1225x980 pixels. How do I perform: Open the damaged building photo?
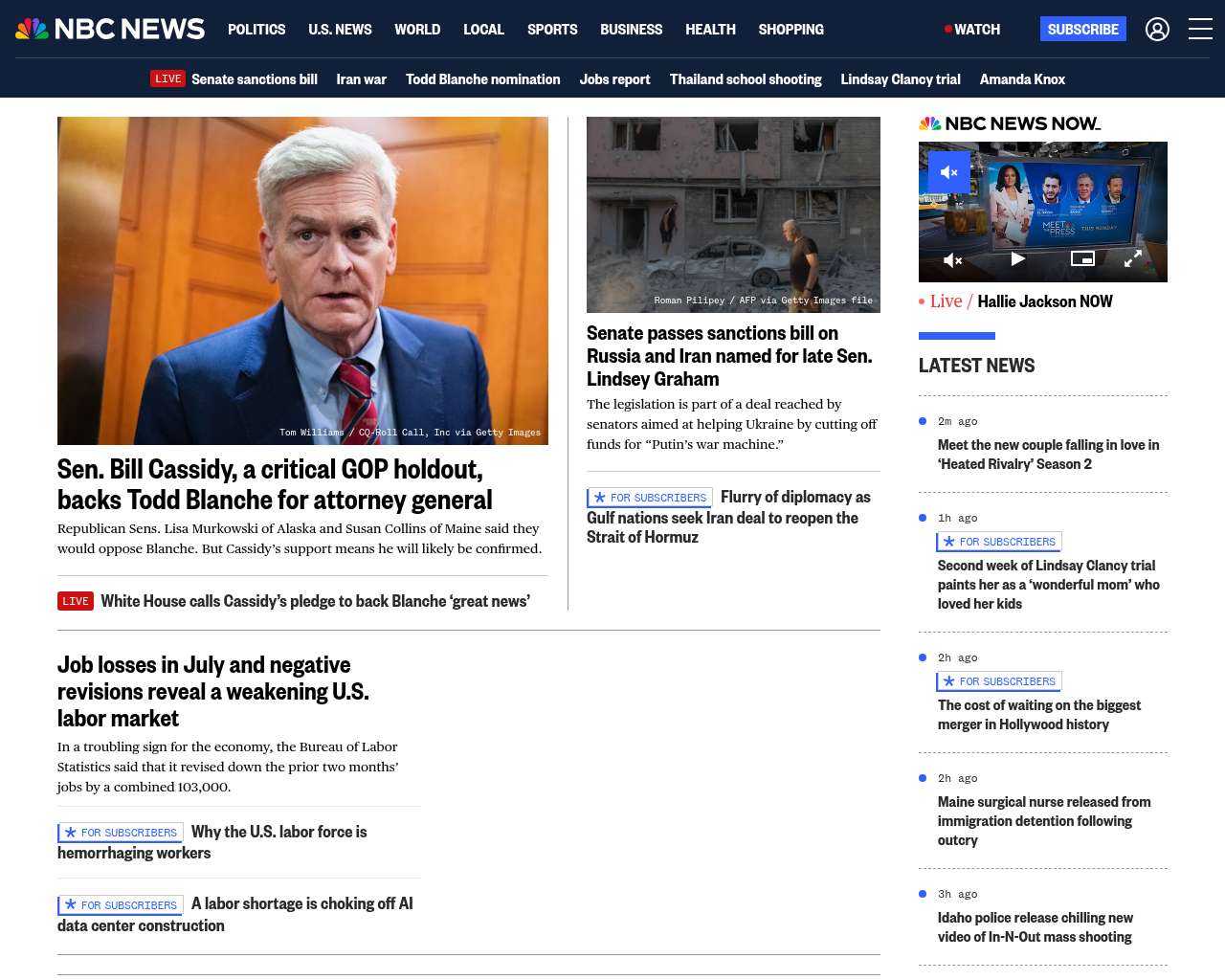tap(733, 214)
